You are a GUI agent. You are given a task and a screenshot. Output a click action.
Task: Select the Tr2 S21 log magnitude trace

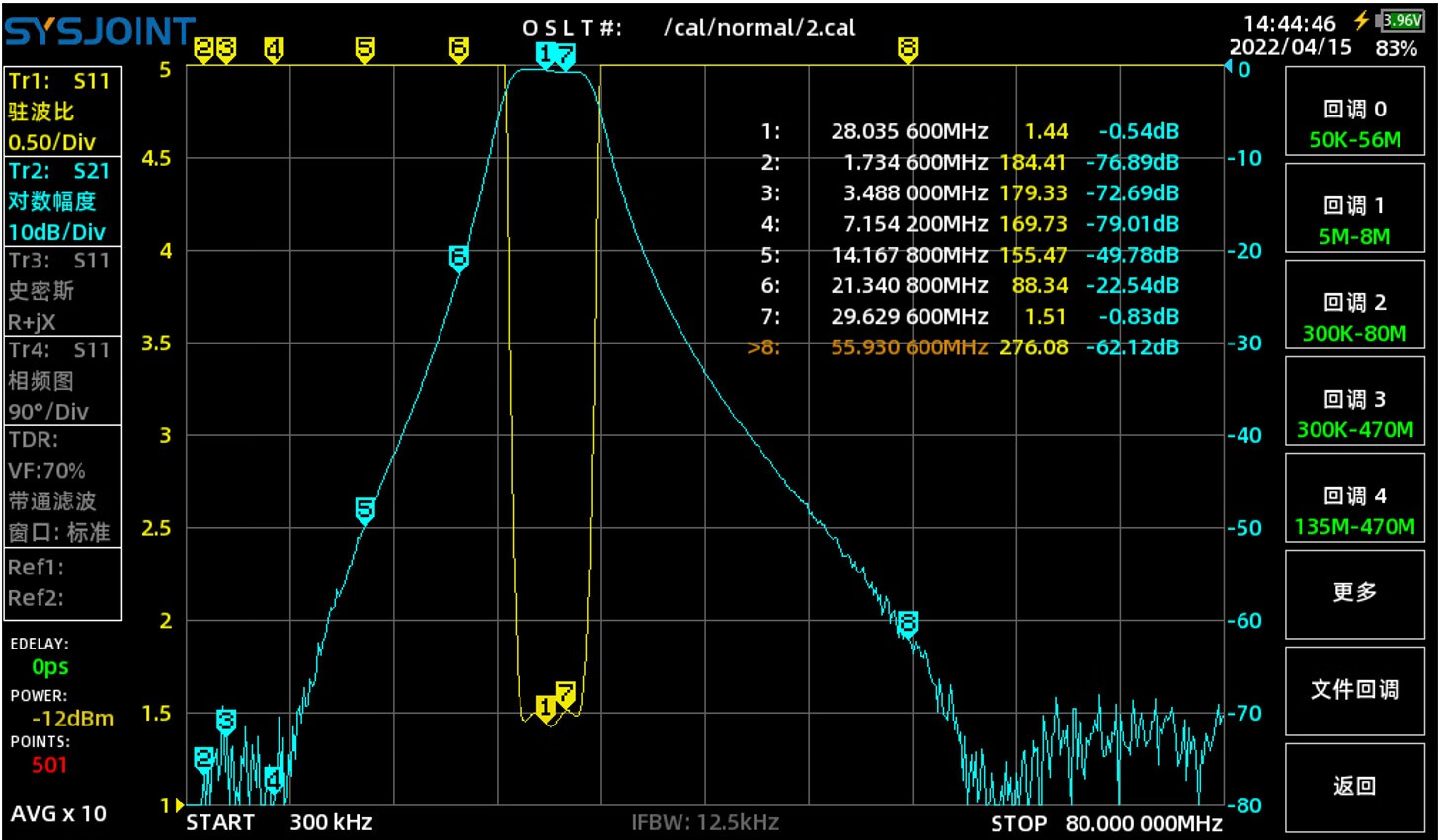[x=63, y=201]
